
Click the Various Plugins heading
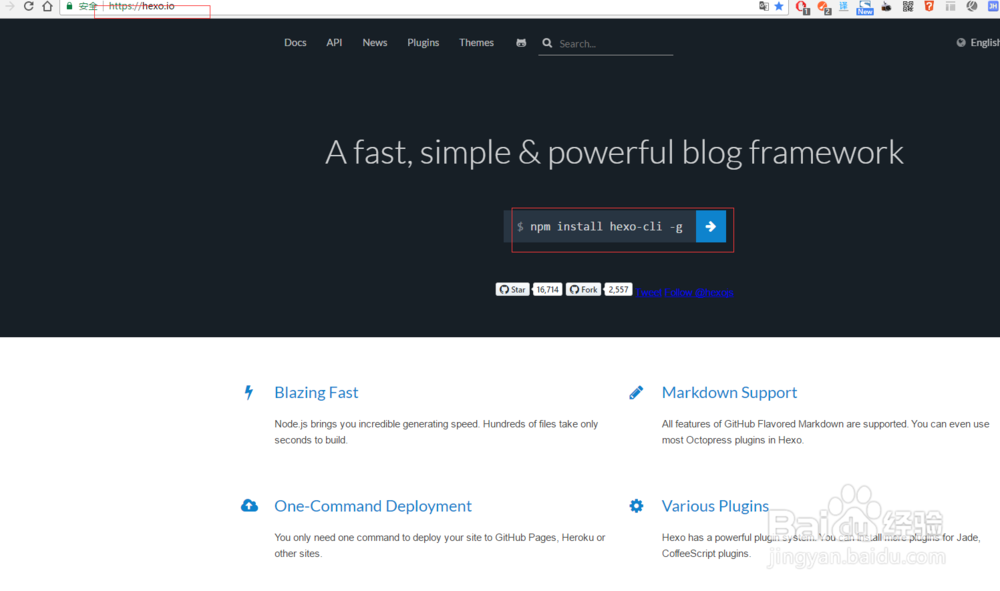(715, 506)
